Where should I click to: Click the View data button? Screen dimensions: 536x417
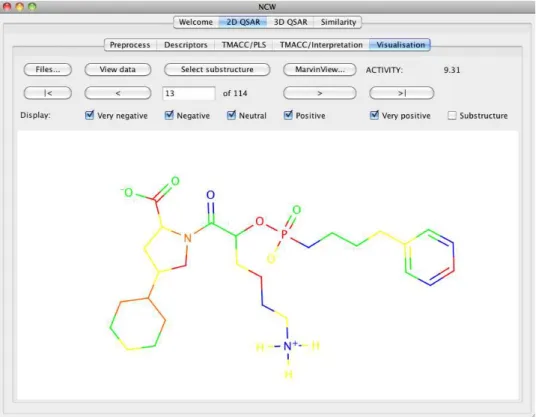118,69
